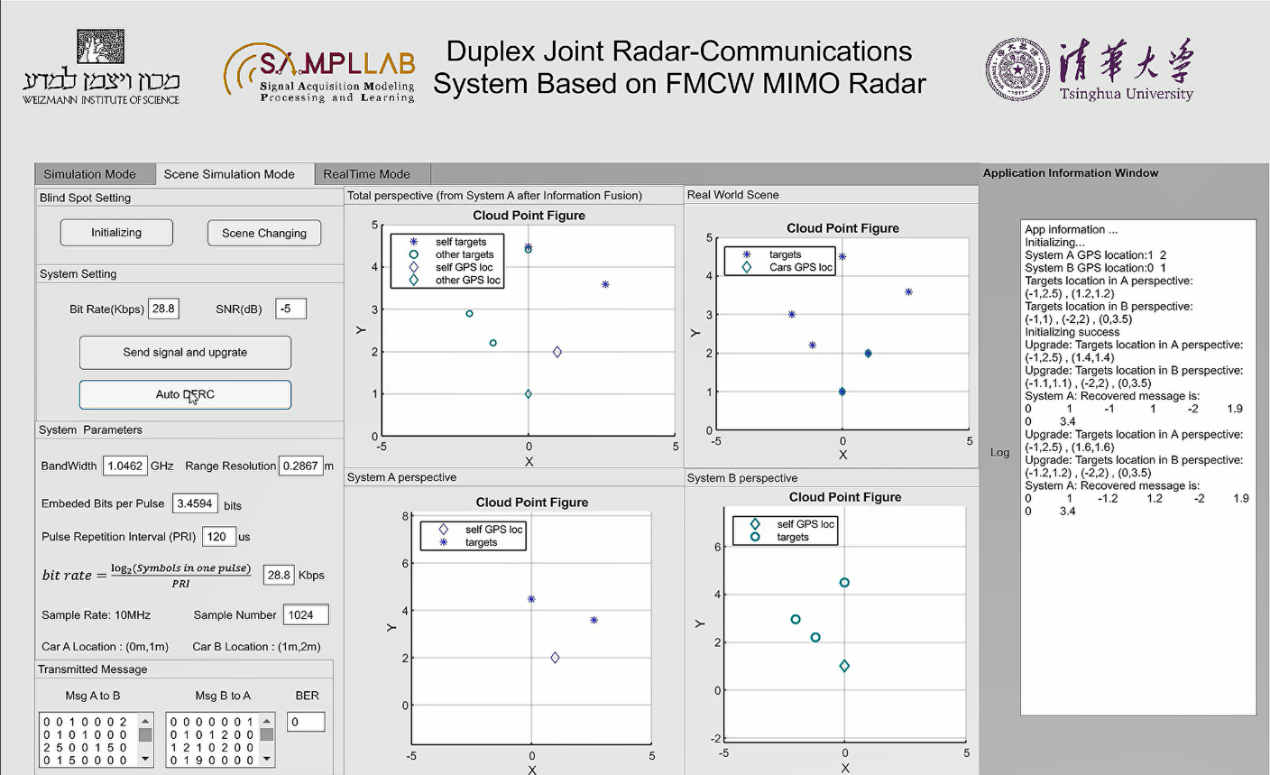This screenshot has width=1270, height=775.
Task: Click scroll-up arrow in Msg A to B list
Action: (145, 720)
